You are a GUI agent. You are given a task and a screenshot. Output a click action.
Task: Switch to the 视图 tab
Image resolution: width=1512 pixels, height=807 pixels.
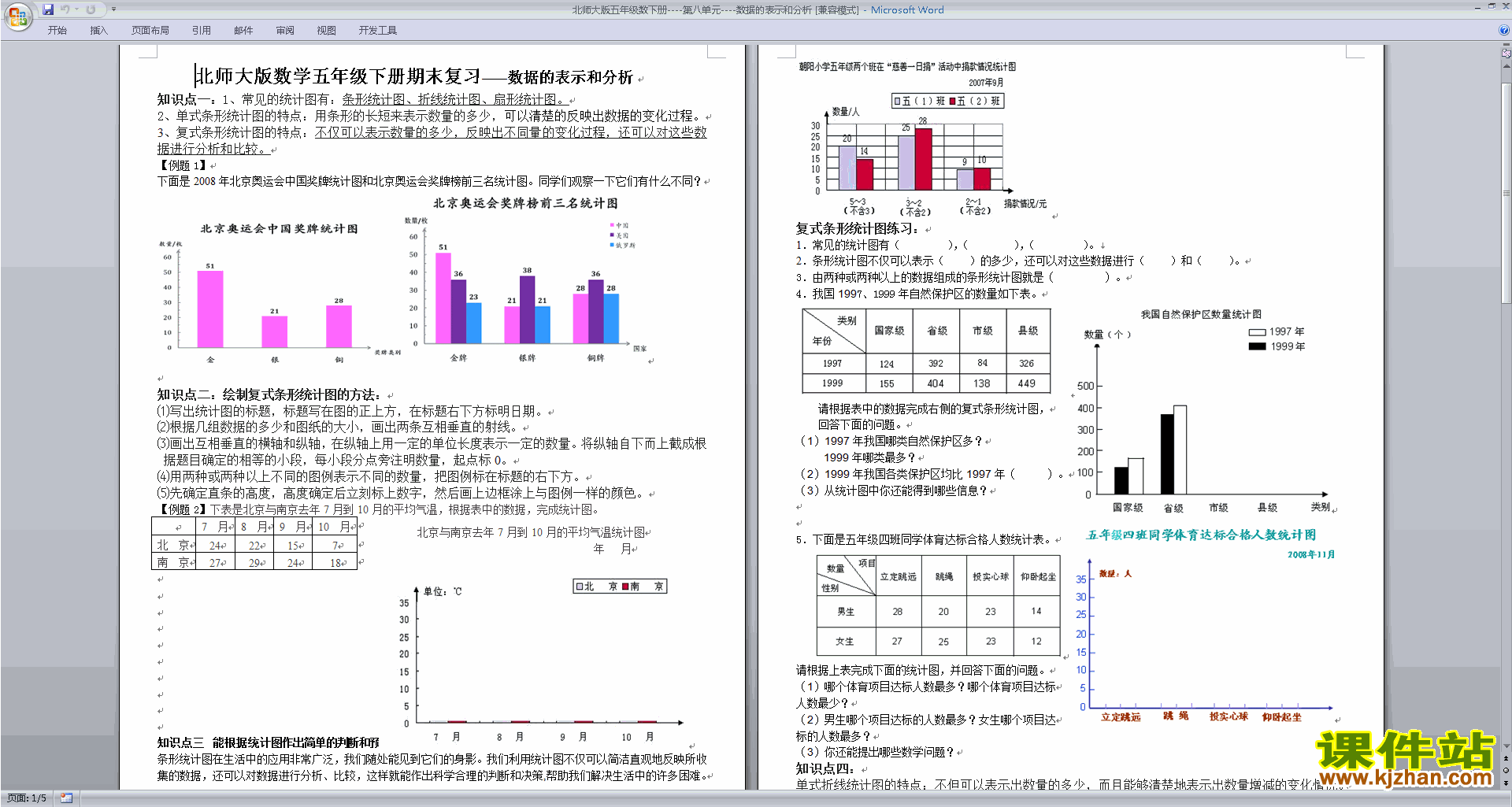[x=327, y=31]
